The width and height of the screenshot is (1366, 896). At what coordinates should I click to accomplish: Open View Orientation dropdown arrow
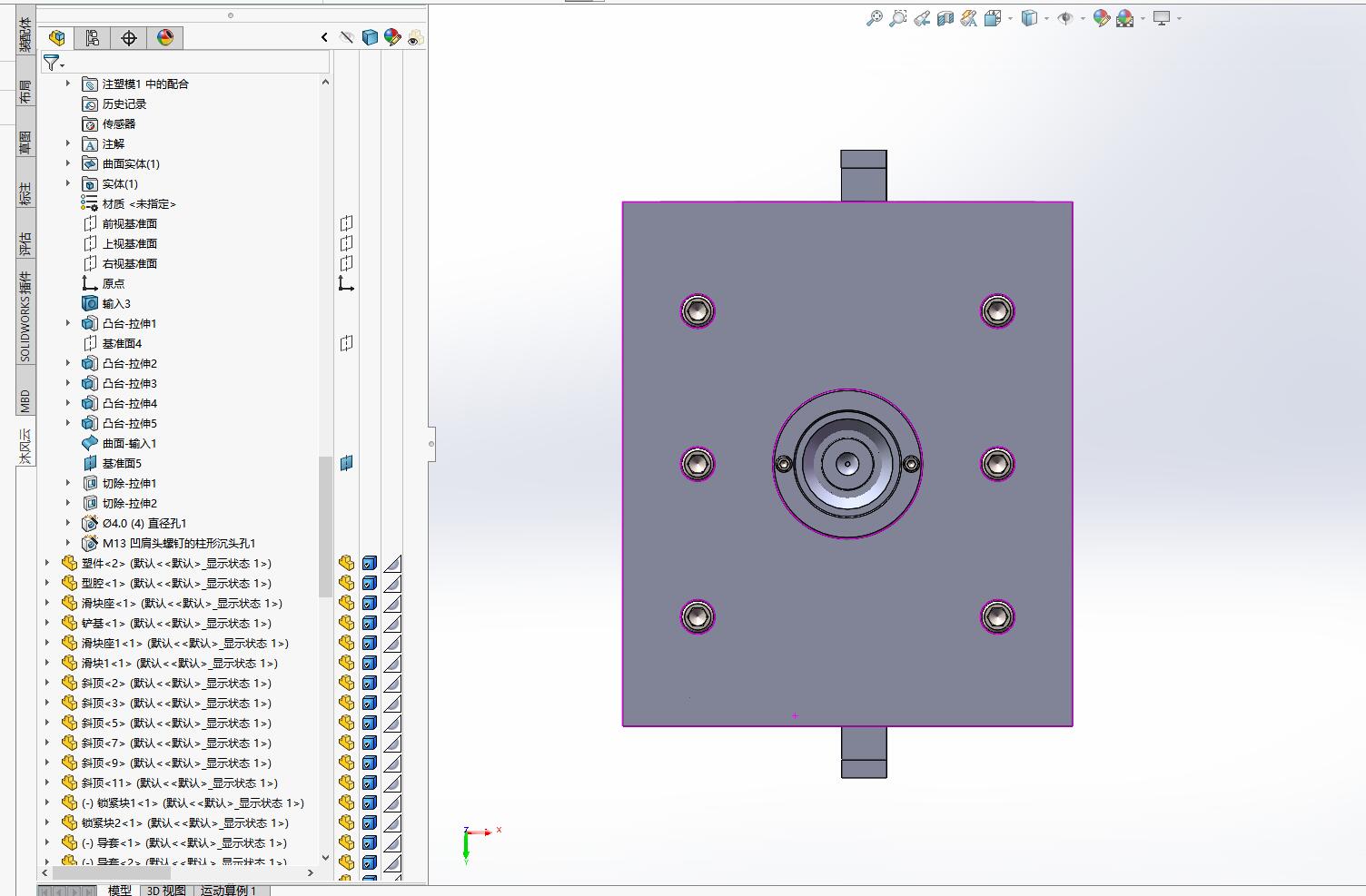(x=1010, y=18)
